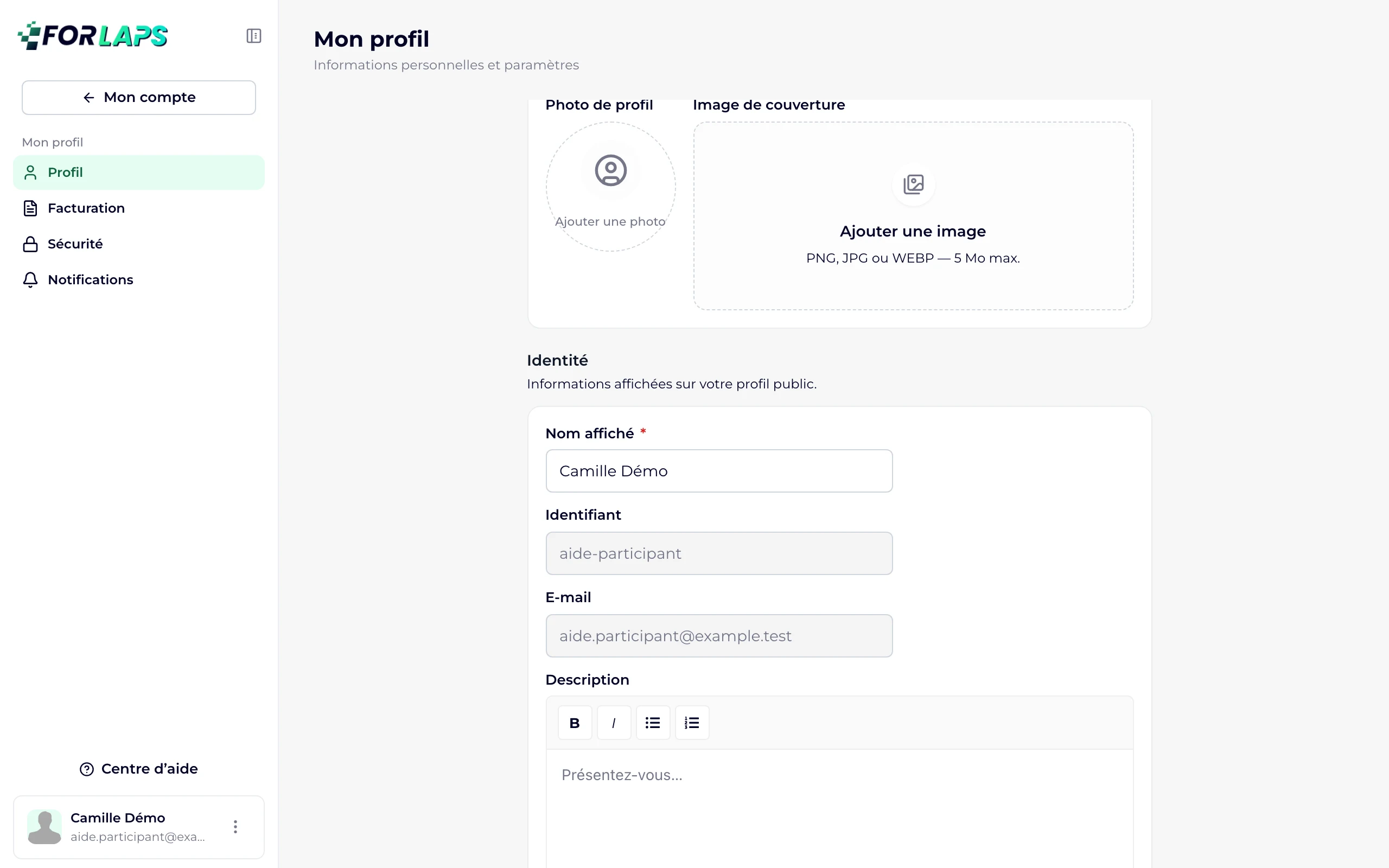Click the Identité section heading

[557, 361]
